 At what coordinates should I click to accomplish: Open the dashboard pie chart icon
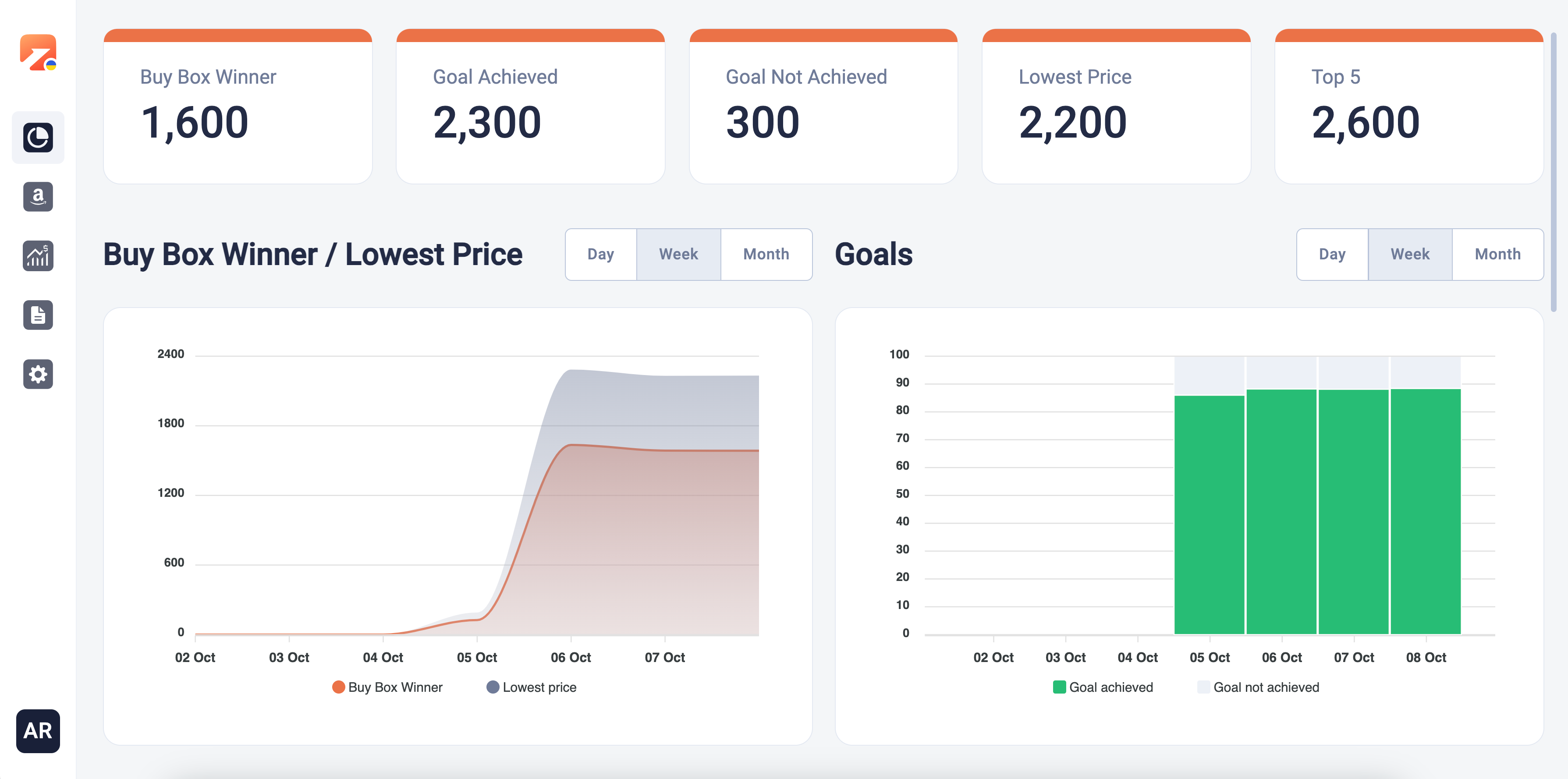tap(38, 138)
